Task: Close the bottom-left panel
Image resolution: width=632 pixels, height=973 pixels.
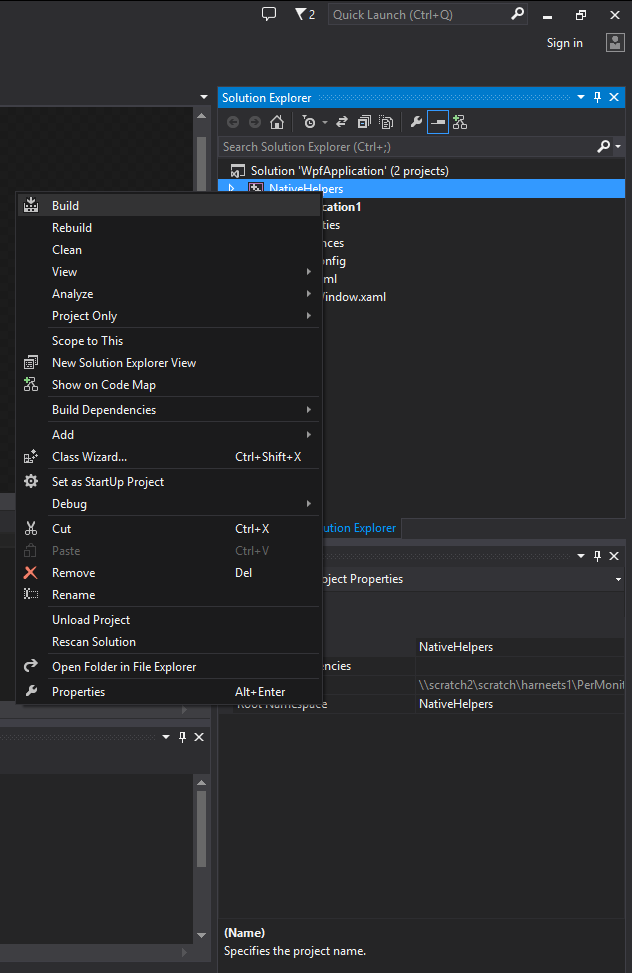Action: 199,737
